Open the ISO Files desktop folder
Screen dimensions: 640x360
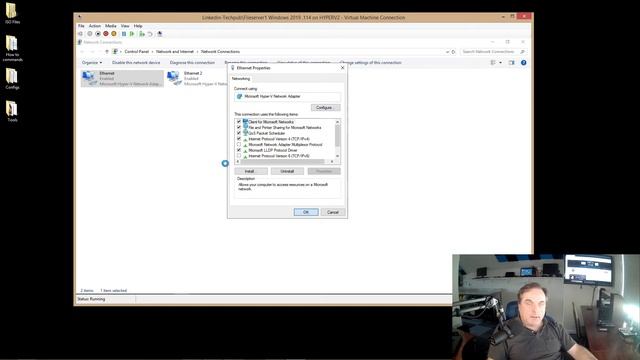(x=12, y=13)
